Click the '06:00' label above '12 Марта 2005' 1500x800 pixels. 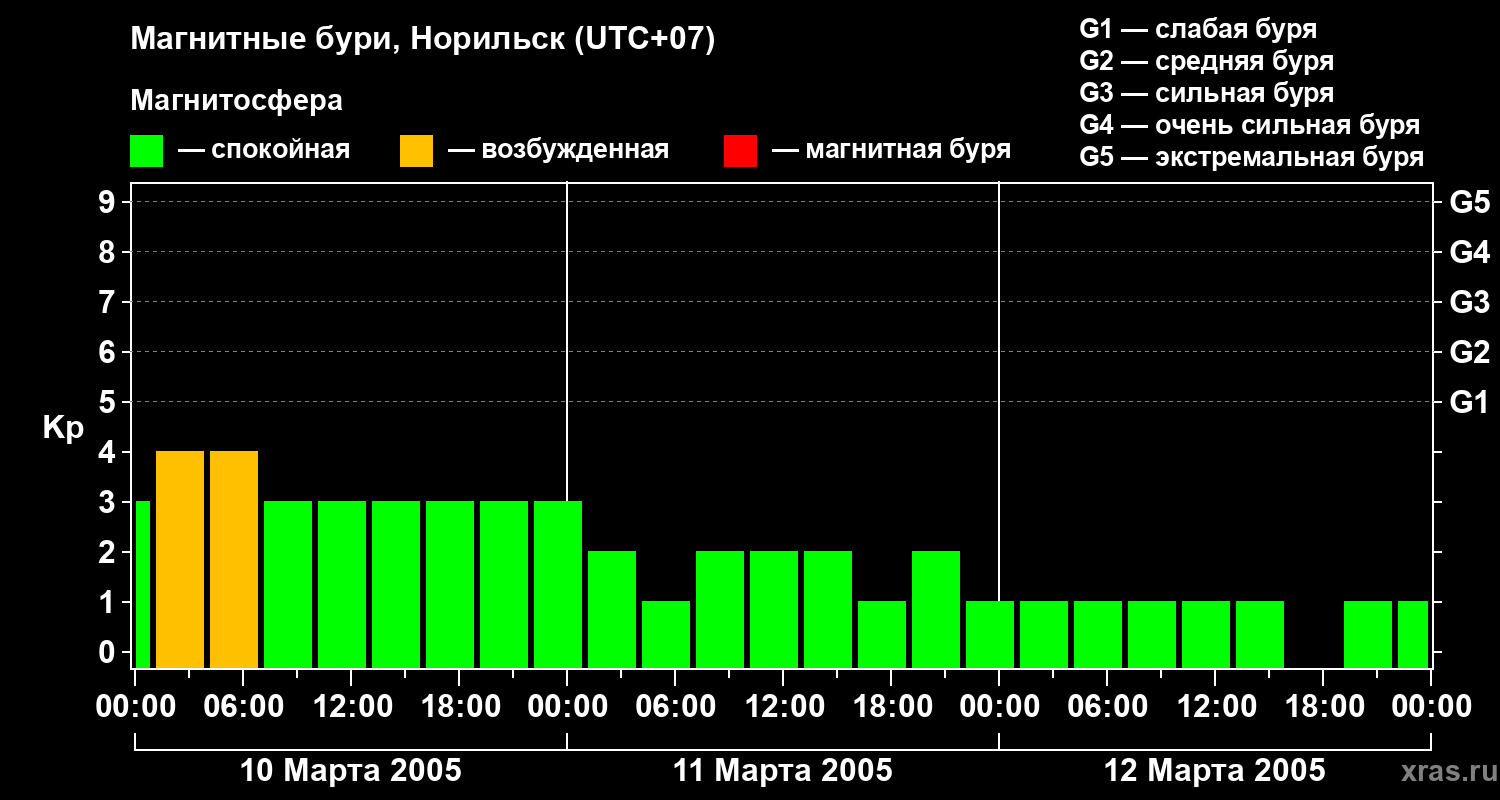pos(1107,707)
